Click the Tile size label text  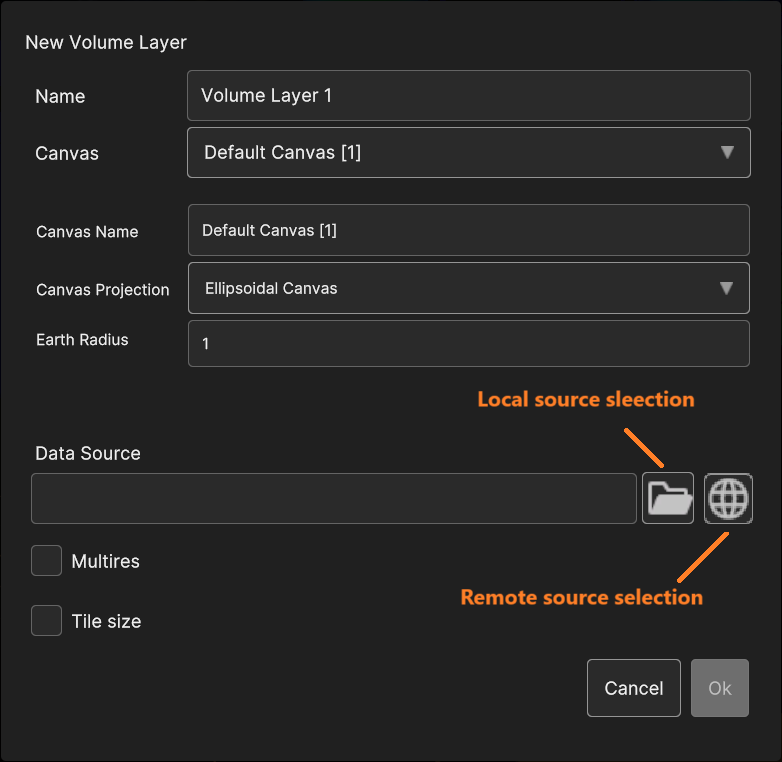pyautogui.click(x=106, y=622)
